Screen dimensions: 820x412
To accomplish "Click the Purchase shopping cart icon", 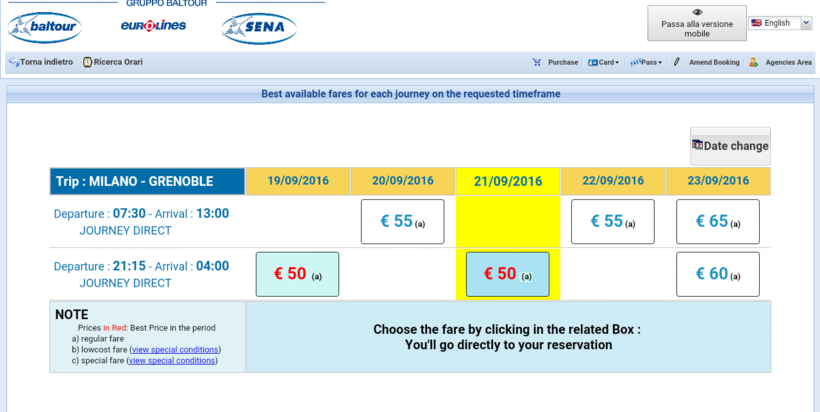I will [537, 62].
